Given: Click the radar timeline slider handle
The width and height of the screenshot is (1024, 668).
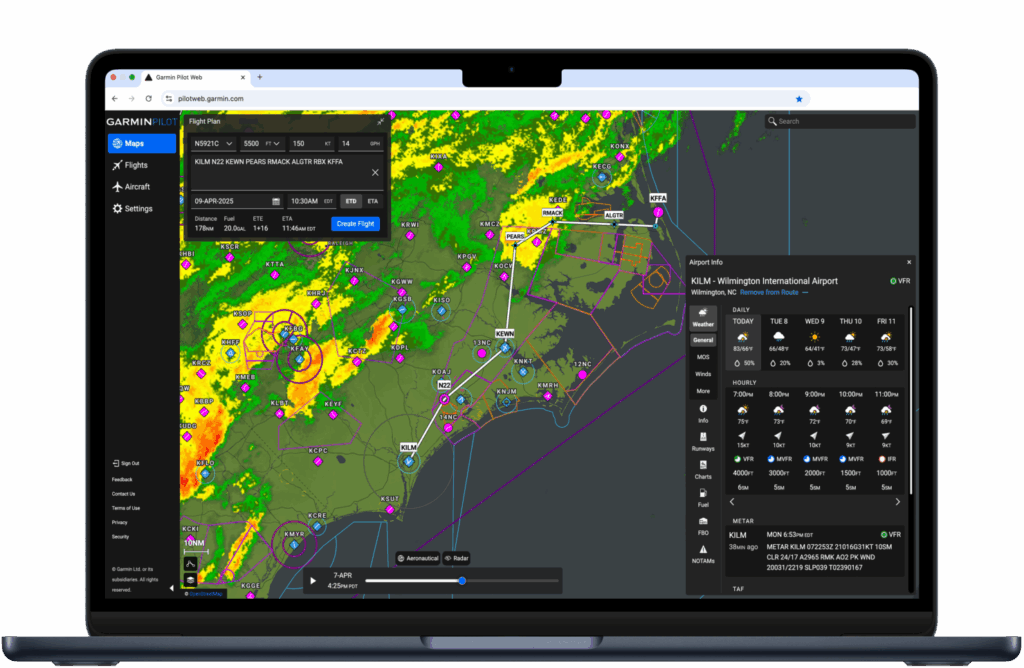Looking at the screenshot, I should tap(462, 580).
